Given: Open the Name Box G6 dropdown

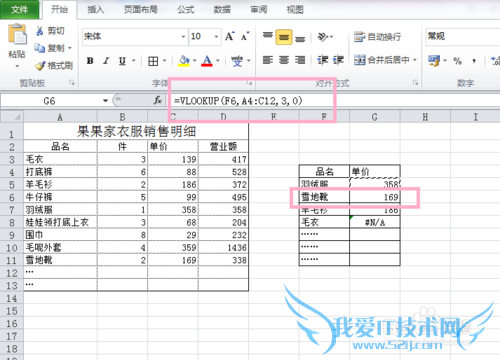Looking at the screenshot, I should coord(105,100).
